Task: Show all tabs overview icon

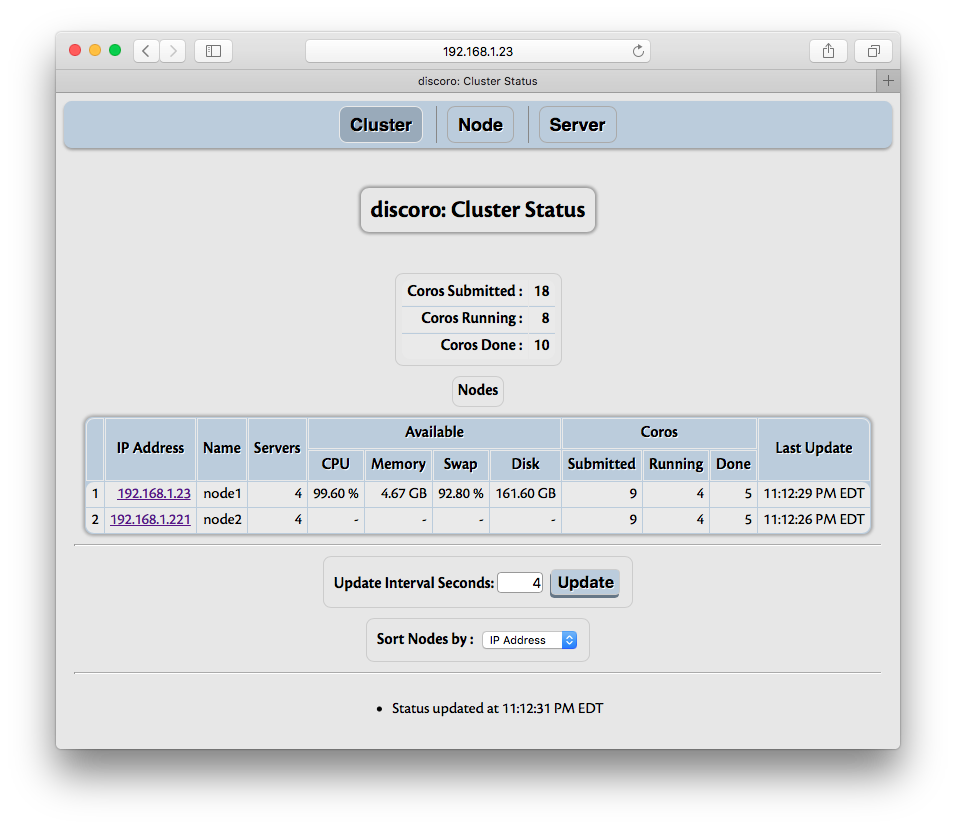Action: click(874, 51)
